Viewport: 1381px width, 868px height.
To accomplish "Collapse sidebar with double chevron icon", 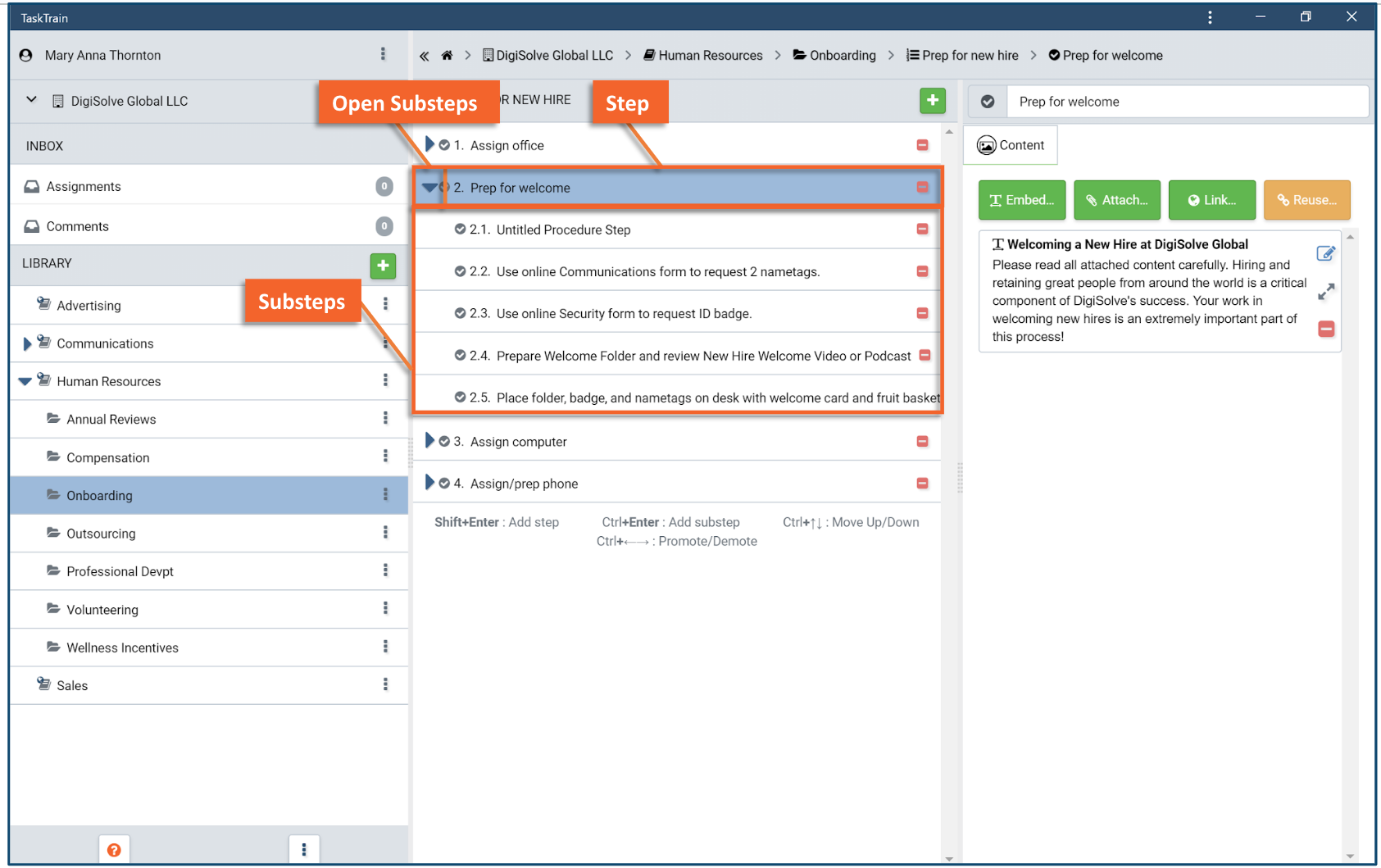I will [425, 56].
